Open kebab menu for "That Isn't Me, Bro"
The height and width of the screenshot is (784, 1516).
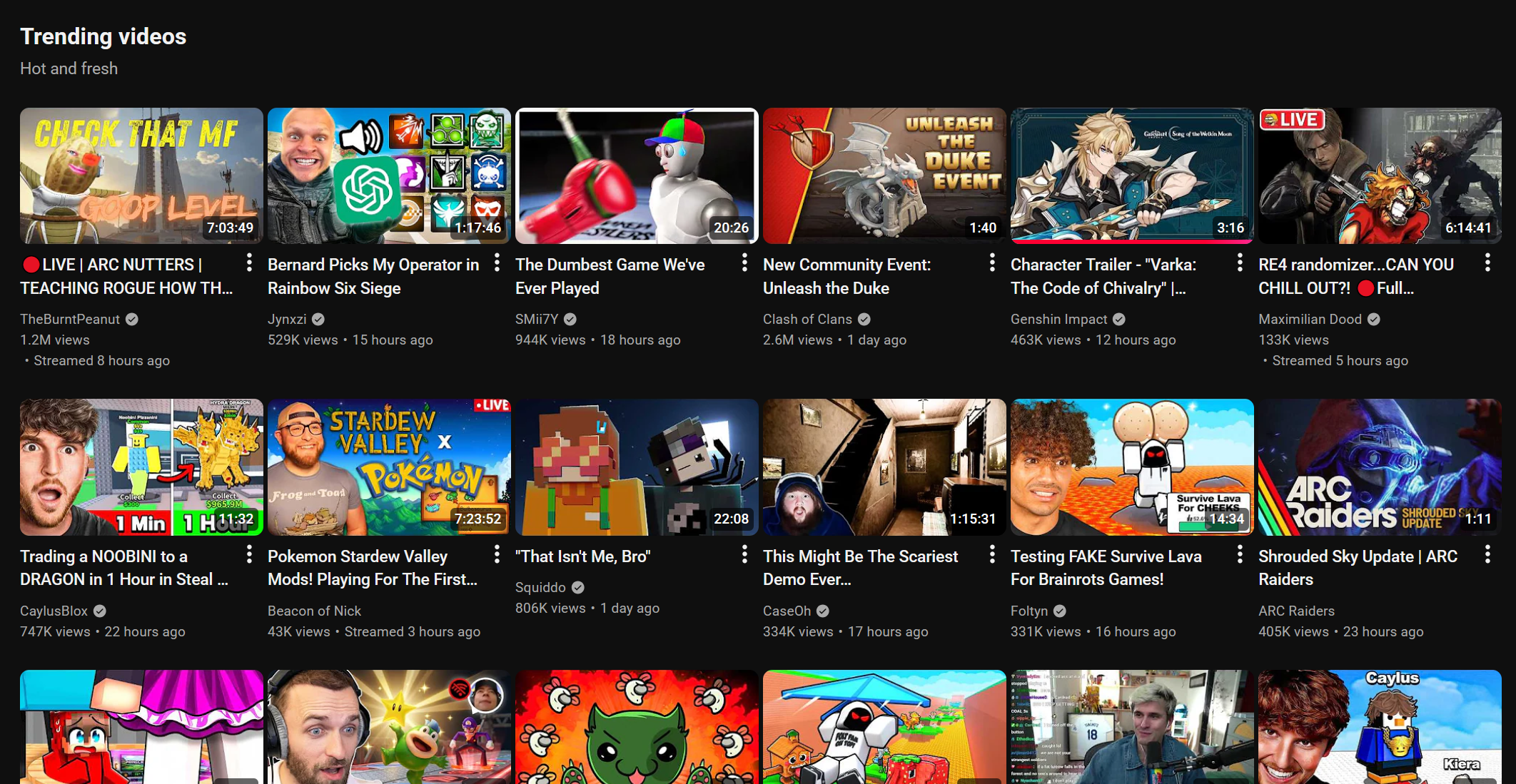coord(744,554)
